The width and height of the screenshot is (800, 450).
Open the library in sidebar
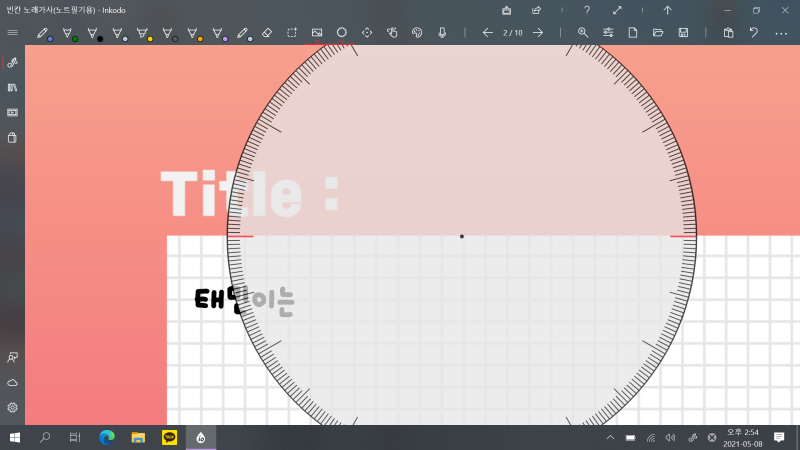pyautogui.click(x=12, y=88)
